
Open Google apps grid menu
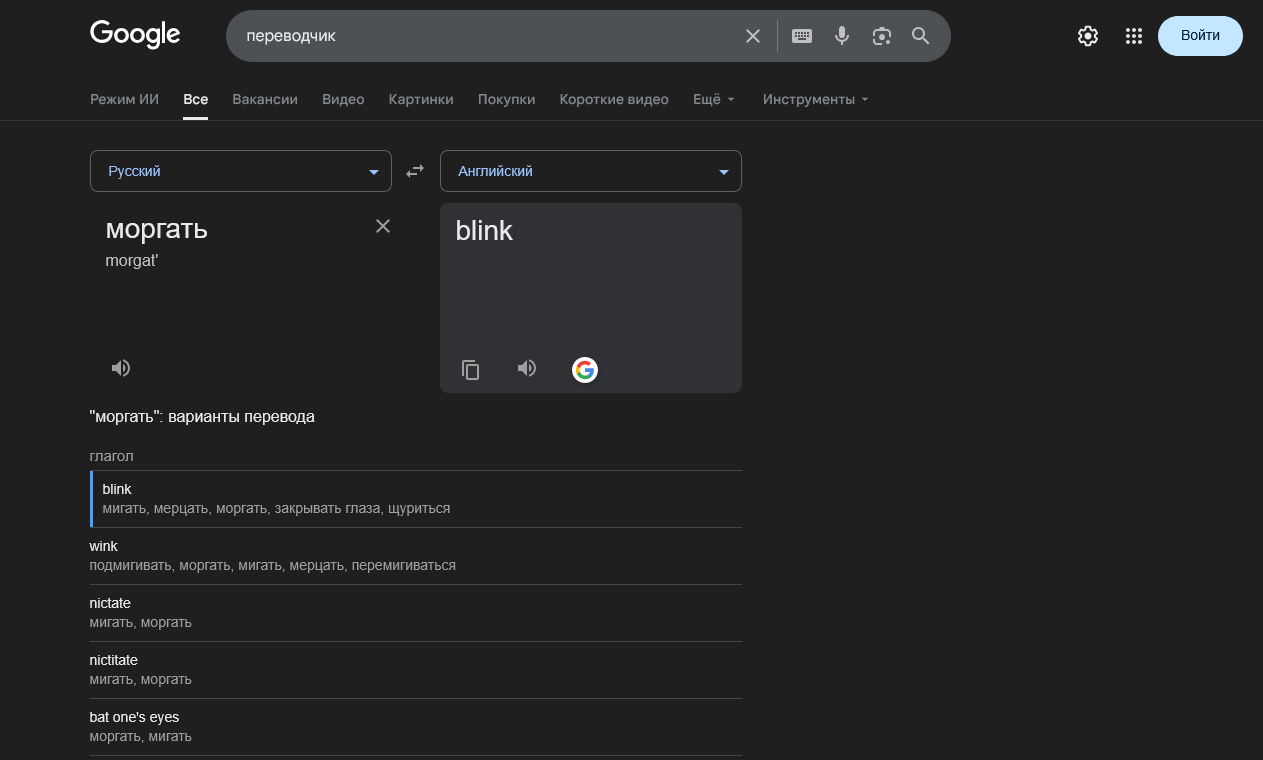(x=1133, y=36)
